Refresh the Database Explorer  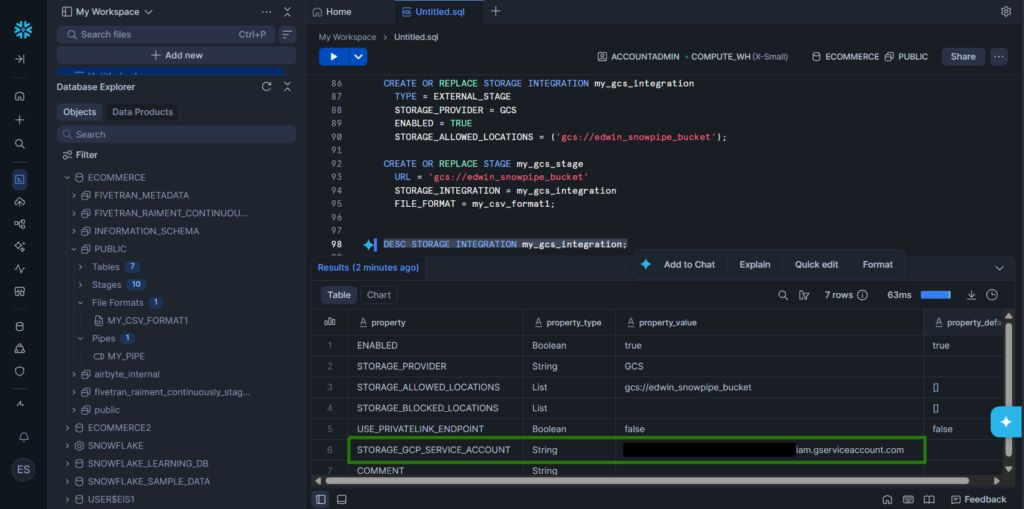coord(266,87)
